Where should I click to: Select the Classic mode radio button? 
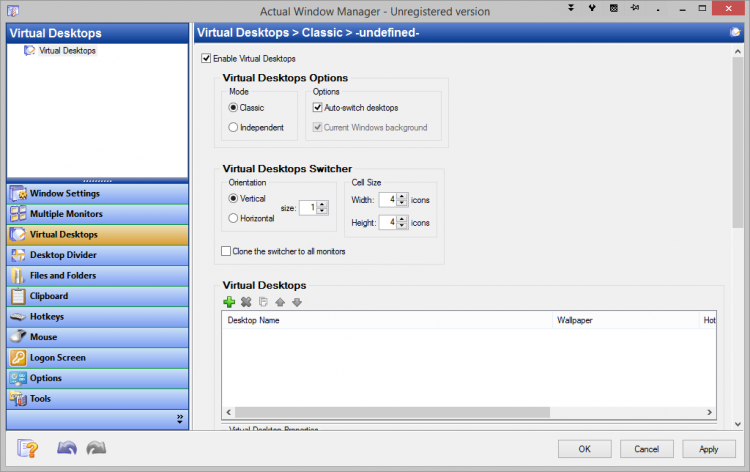233,108
